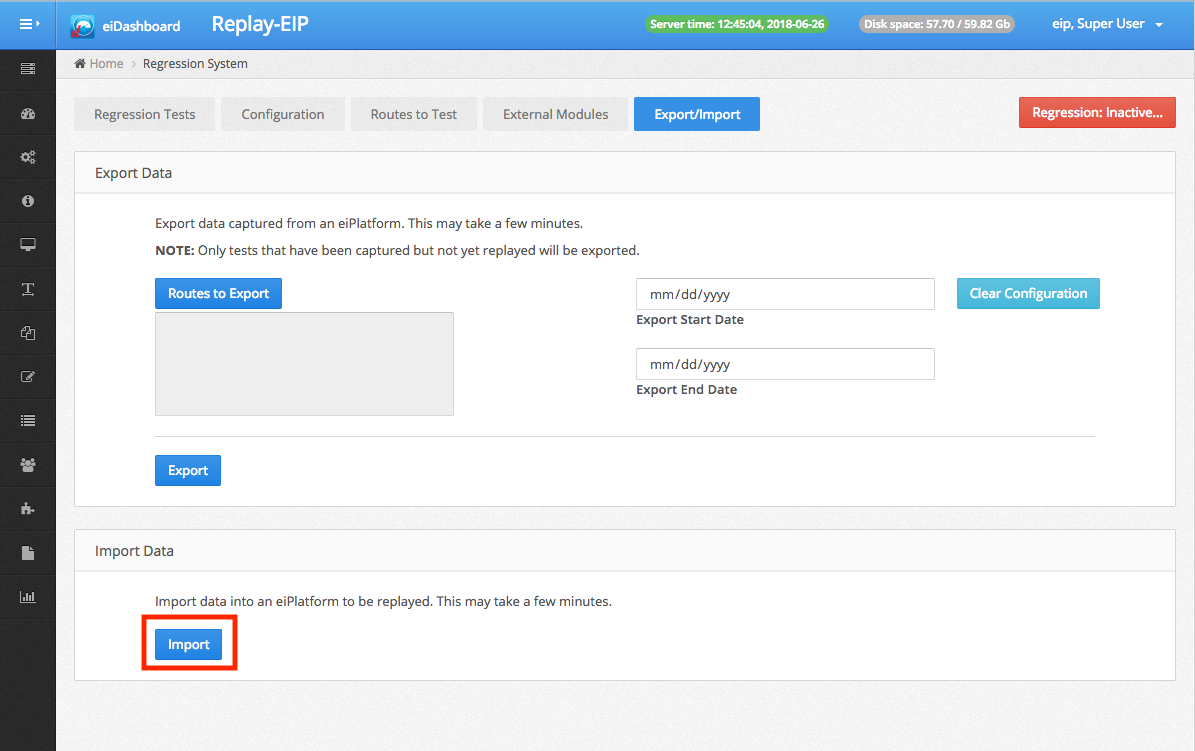Click the eiDashboard logo icon

pyautogui.click(x=82, y=26)
